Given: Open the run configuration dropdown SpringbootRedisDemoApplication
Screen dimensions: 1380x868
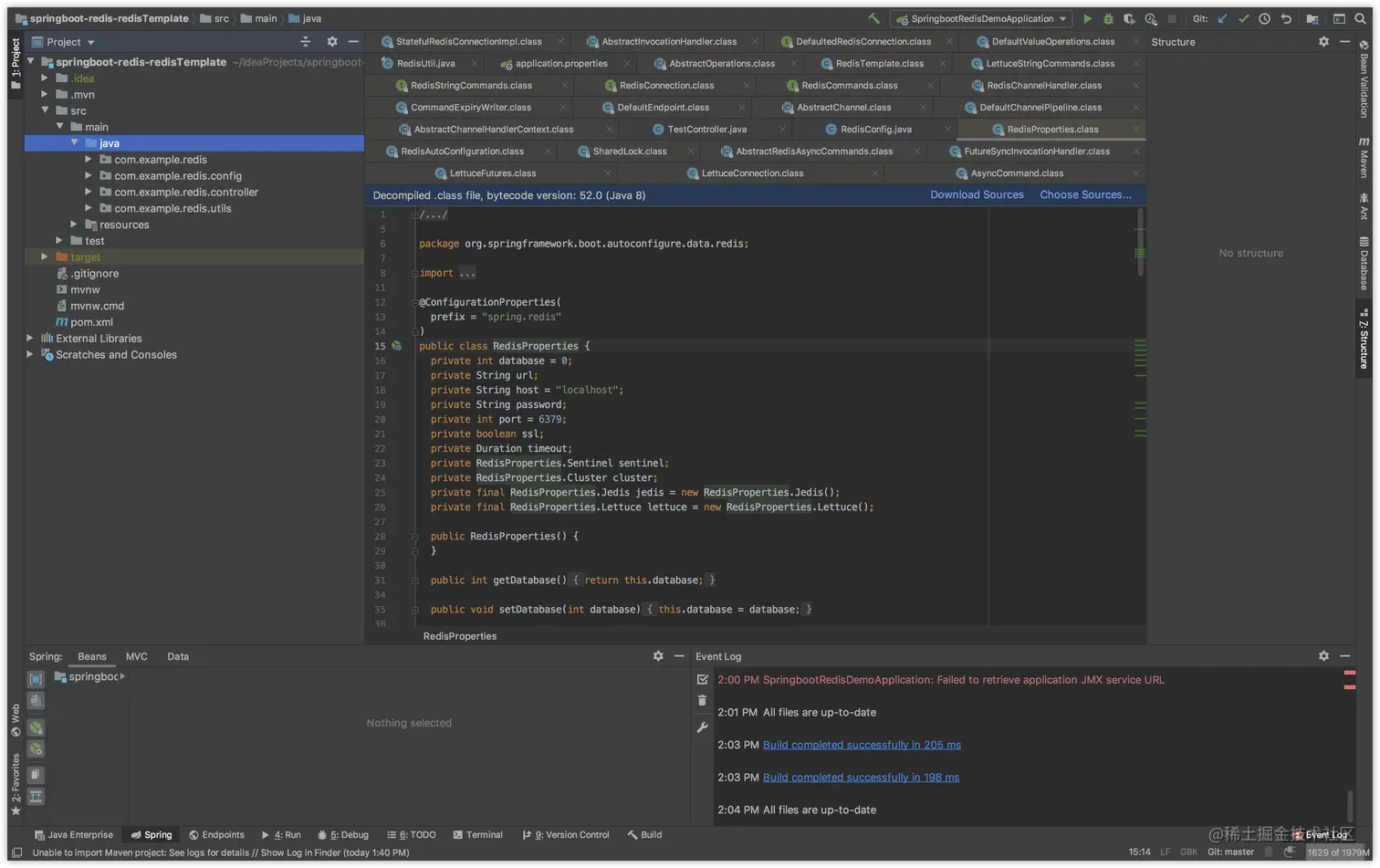Looking at the screenshot, I should (x=981, y=18).
